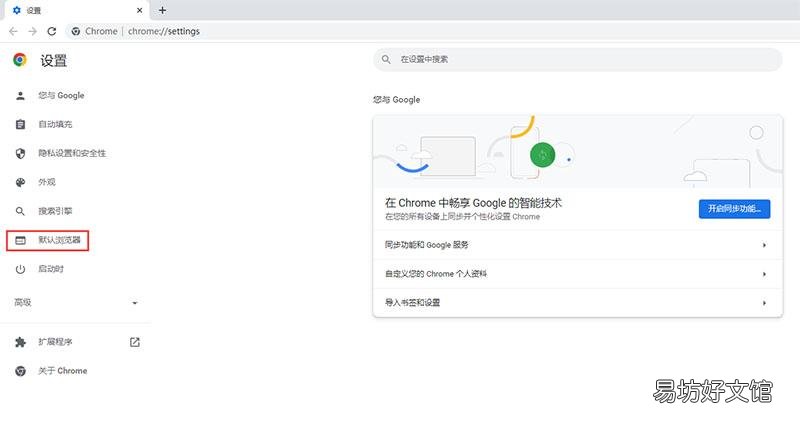Viewport: 800px width, 423px height.
Task: Click the Chrome site info icon in address bar
Action: (x=76, y=31)
